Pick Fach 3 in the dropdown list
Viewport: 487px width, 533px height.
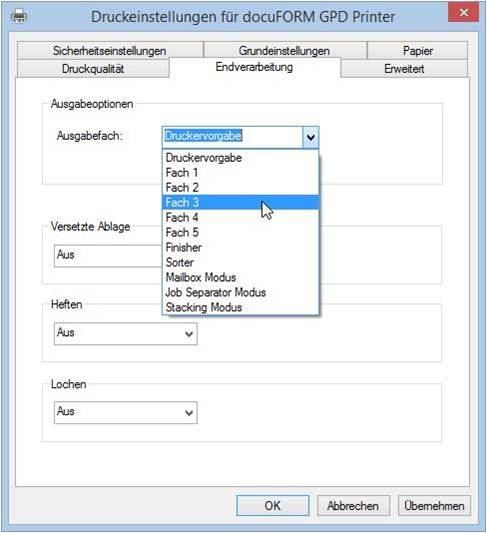[x=241, y=203]
